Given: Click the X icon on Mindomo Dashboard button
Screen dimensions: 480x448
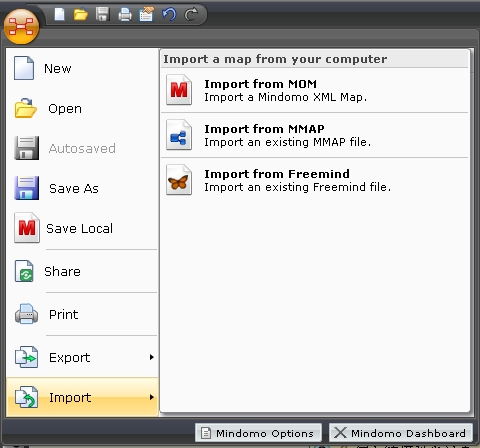Looking at the screenshot, I should pos(340,433).
